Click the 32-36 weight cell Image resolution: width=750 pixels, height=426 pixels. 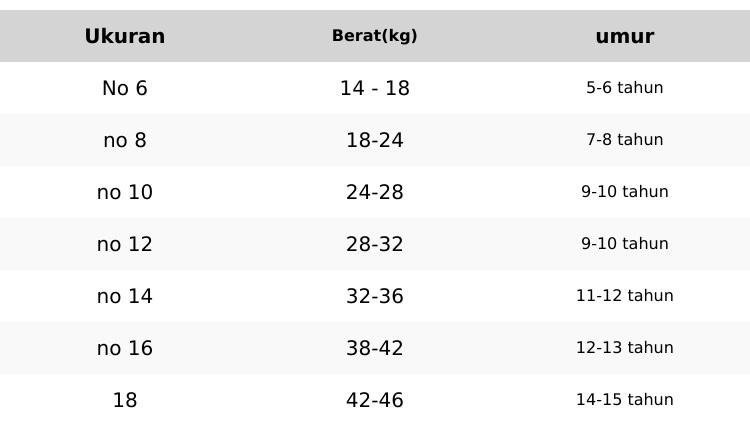pyautogui.click(x=375, y=296)
